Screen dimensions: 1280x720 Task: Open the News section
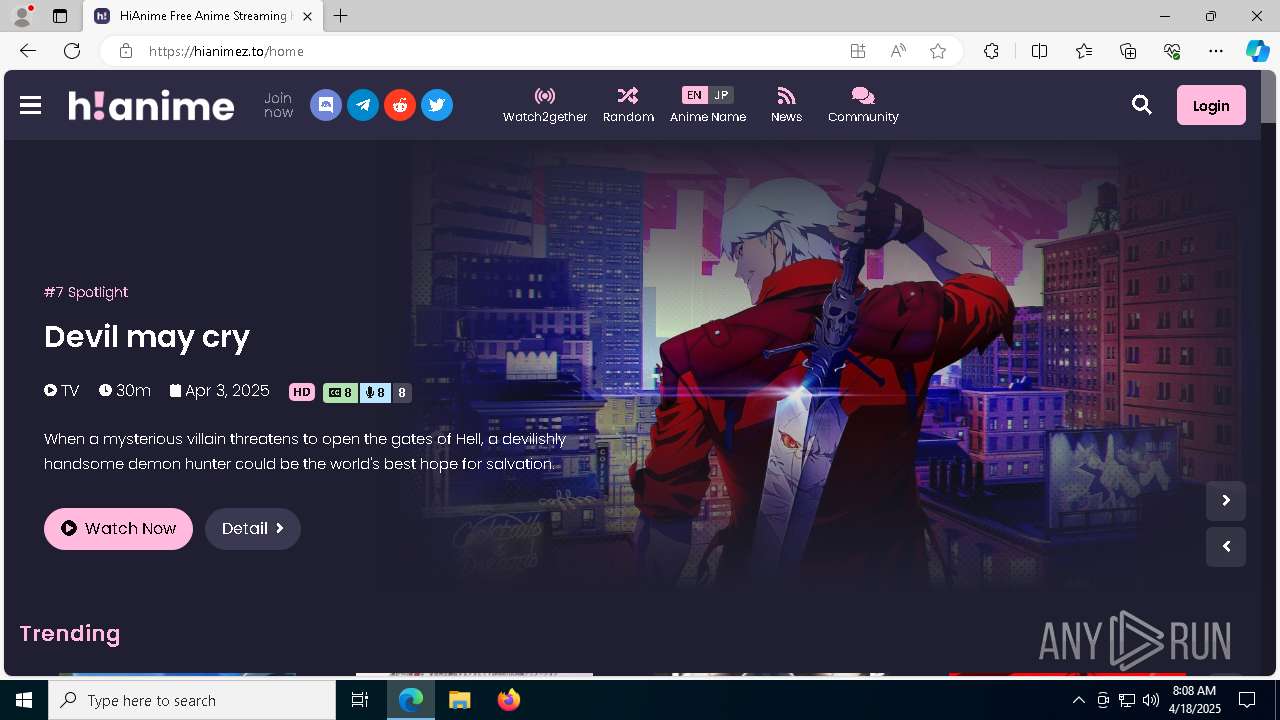[x=786, y=105]
